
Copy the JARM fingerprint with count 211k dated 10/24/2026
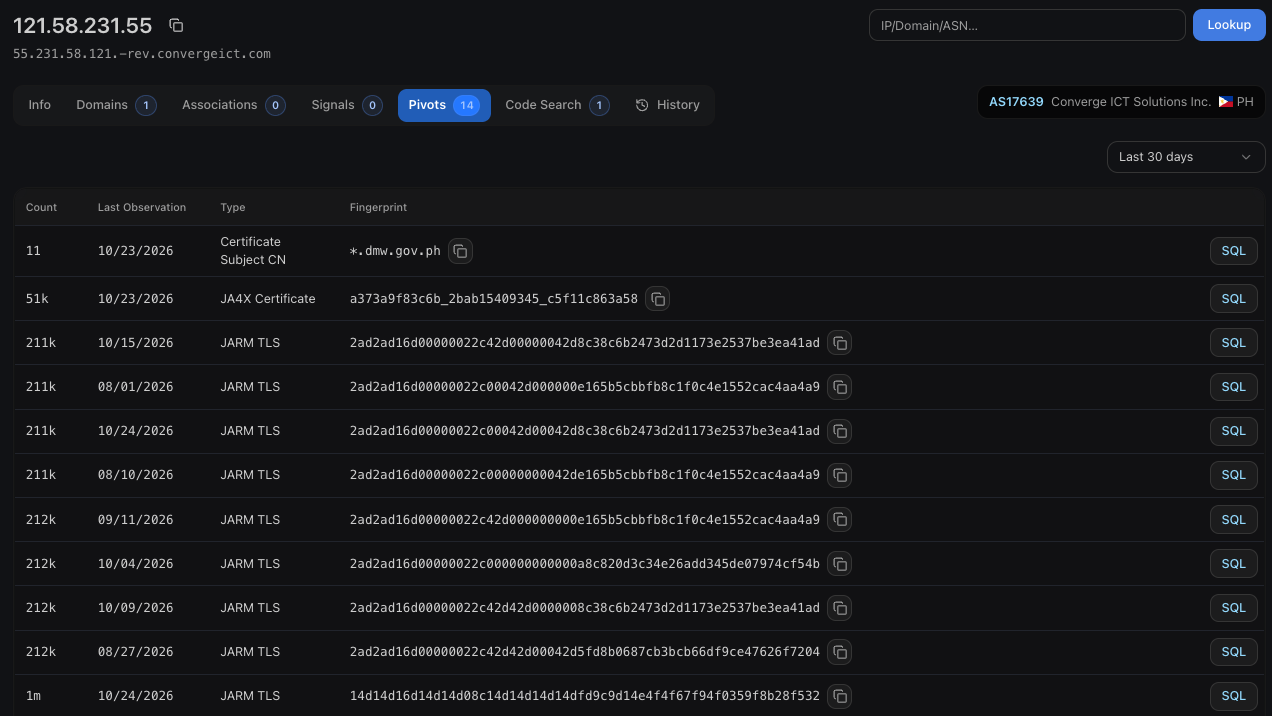840,431
